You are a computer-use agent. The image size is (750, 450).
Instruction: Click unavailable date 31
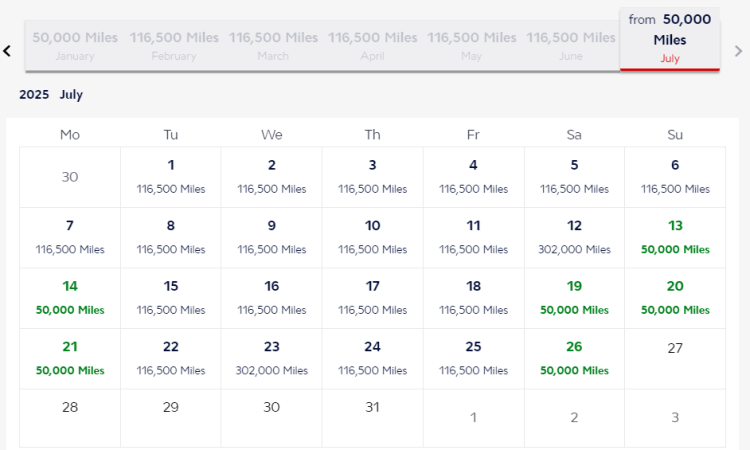pos(373,418)
